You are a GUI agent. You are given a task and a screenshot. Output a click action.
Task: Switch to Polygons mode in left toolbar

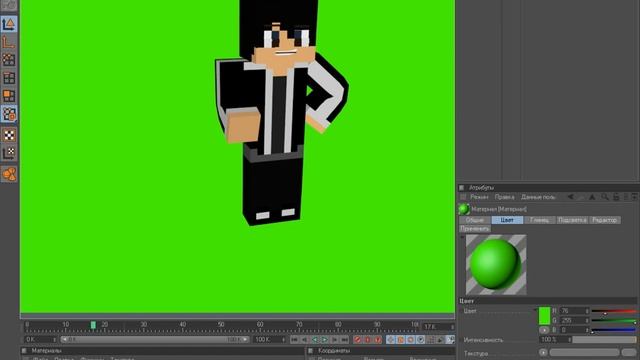(9, 96)
